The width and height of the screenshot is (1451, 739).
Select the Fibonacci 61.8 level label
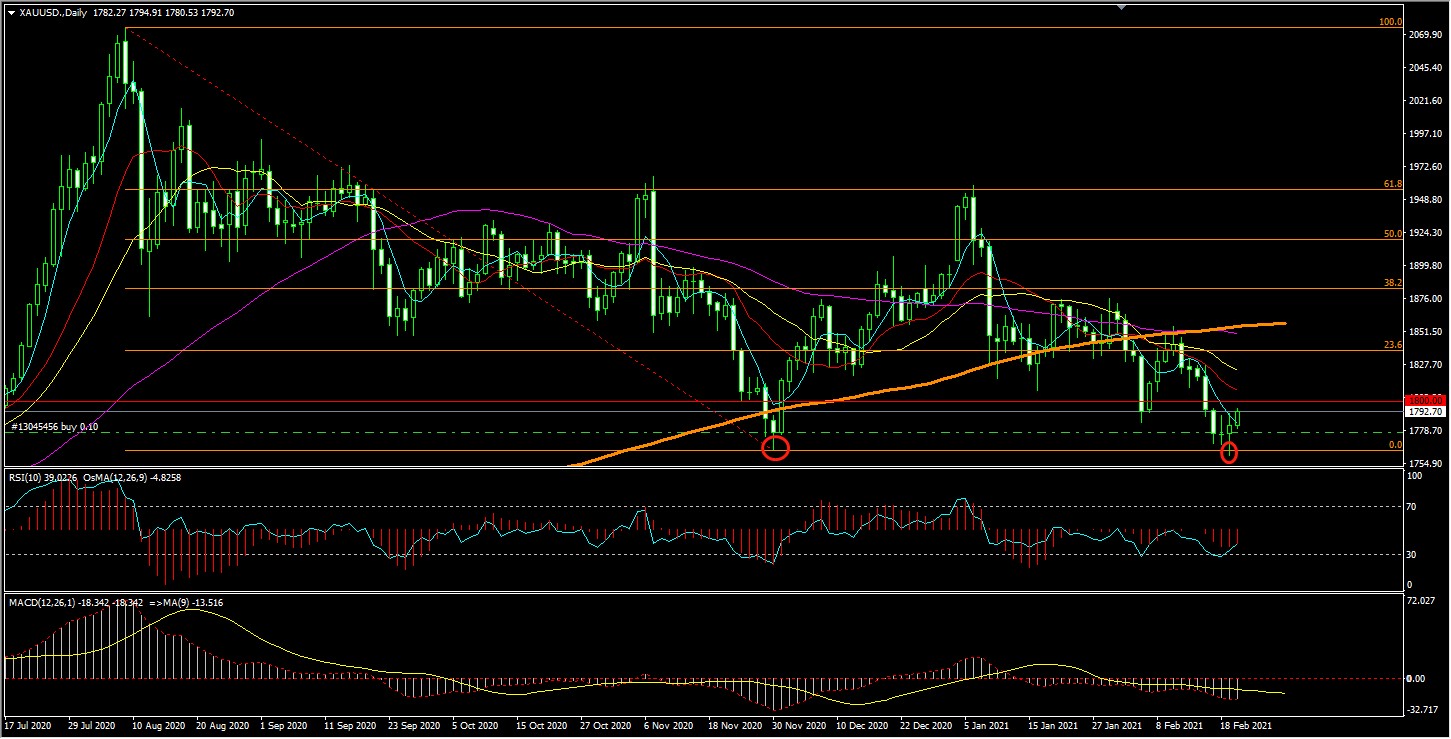[1392, 183]
